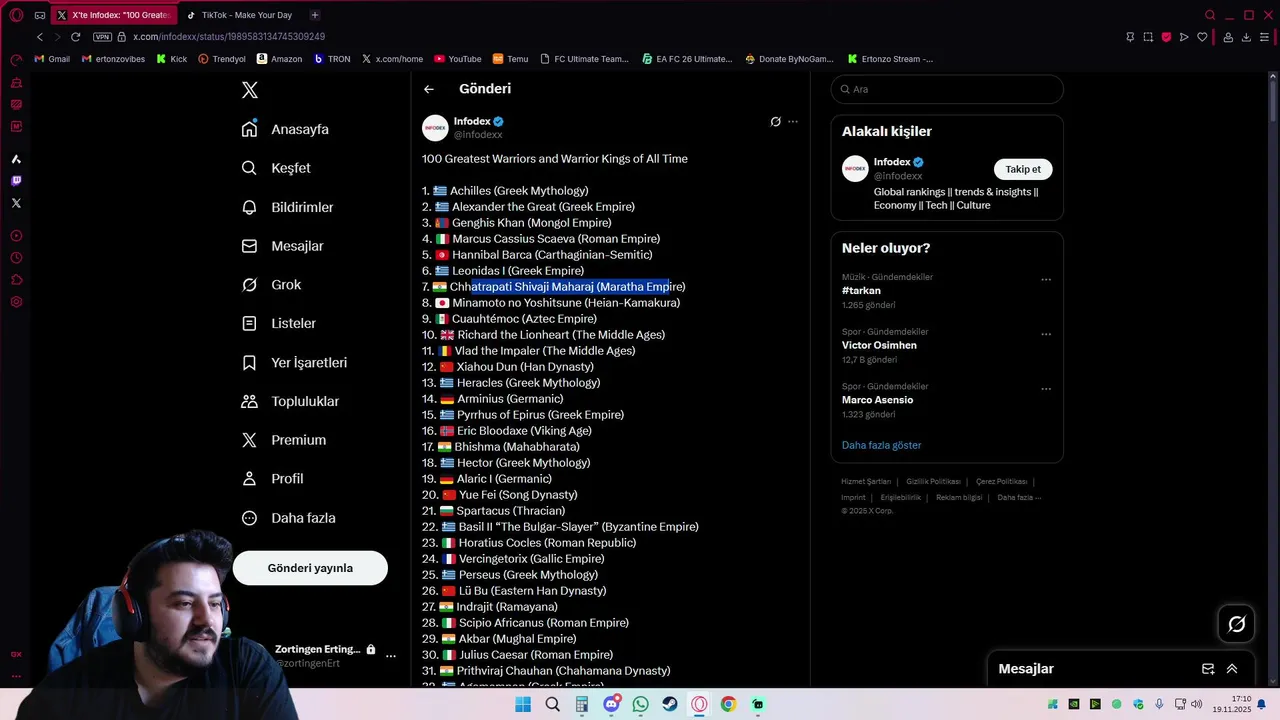
Task: Click Infodex avatar on the post
Action: (x=435, y=128)
